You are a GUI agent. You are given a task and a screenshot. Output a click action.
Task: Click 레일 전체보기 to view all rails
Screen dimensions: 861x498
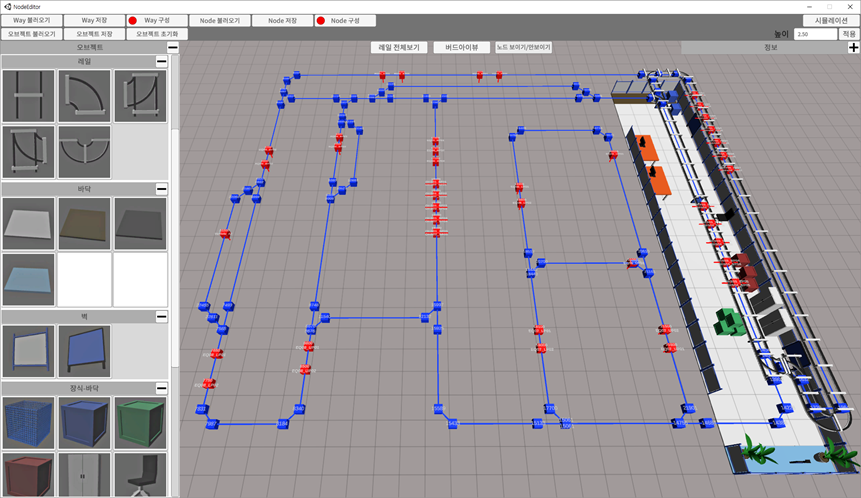point(399,47)
